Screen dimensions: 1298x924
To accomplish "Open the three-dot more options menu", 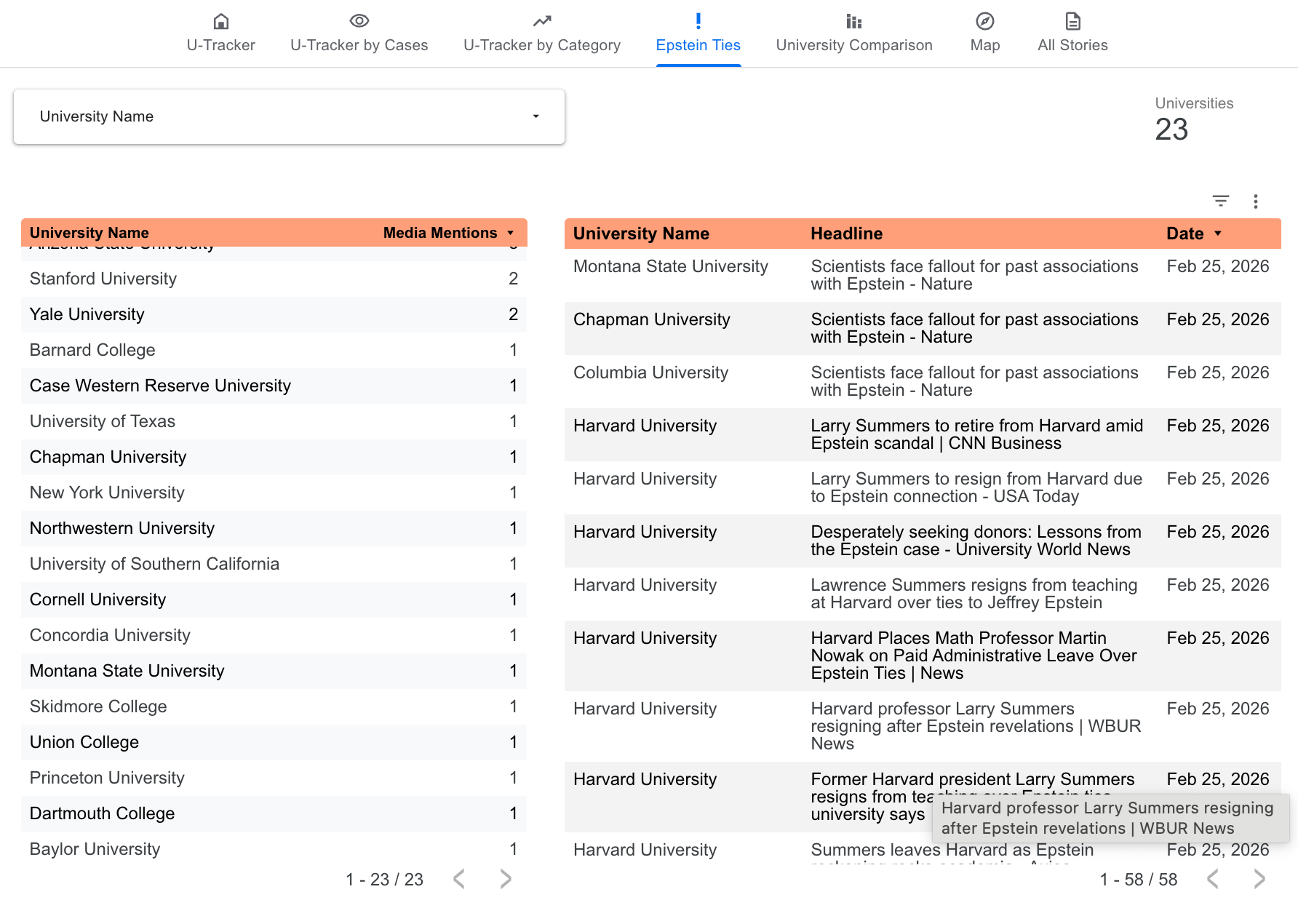I will tap(1255, 202).
